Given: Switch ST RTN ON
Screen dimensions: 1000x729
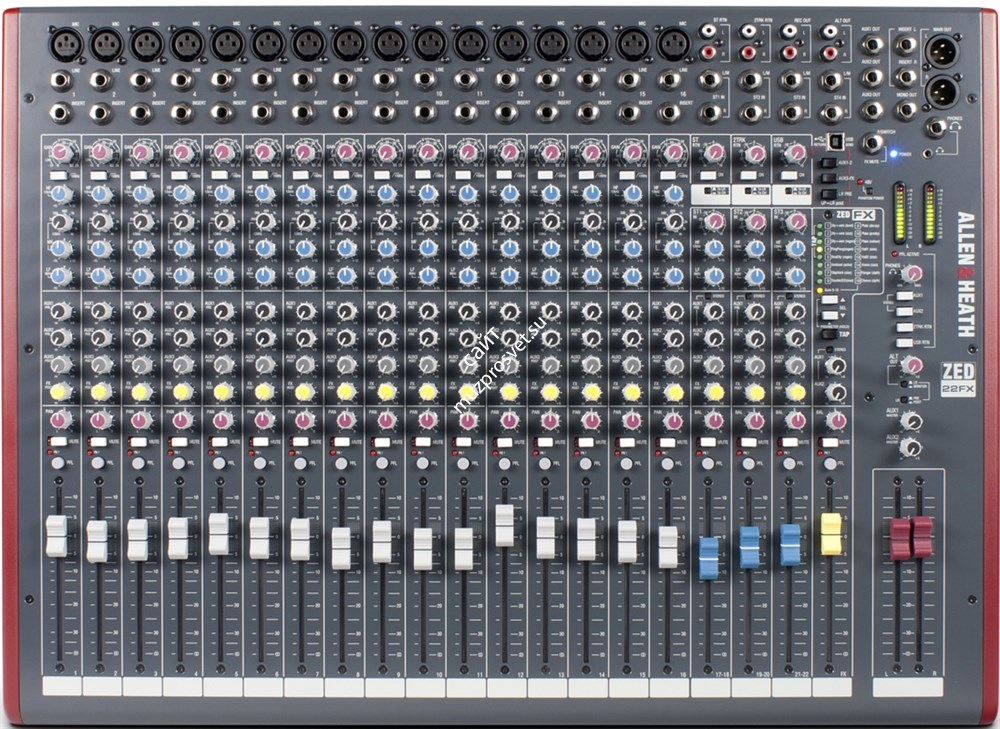Looking at the screenshot, I should tap(708, 175).
